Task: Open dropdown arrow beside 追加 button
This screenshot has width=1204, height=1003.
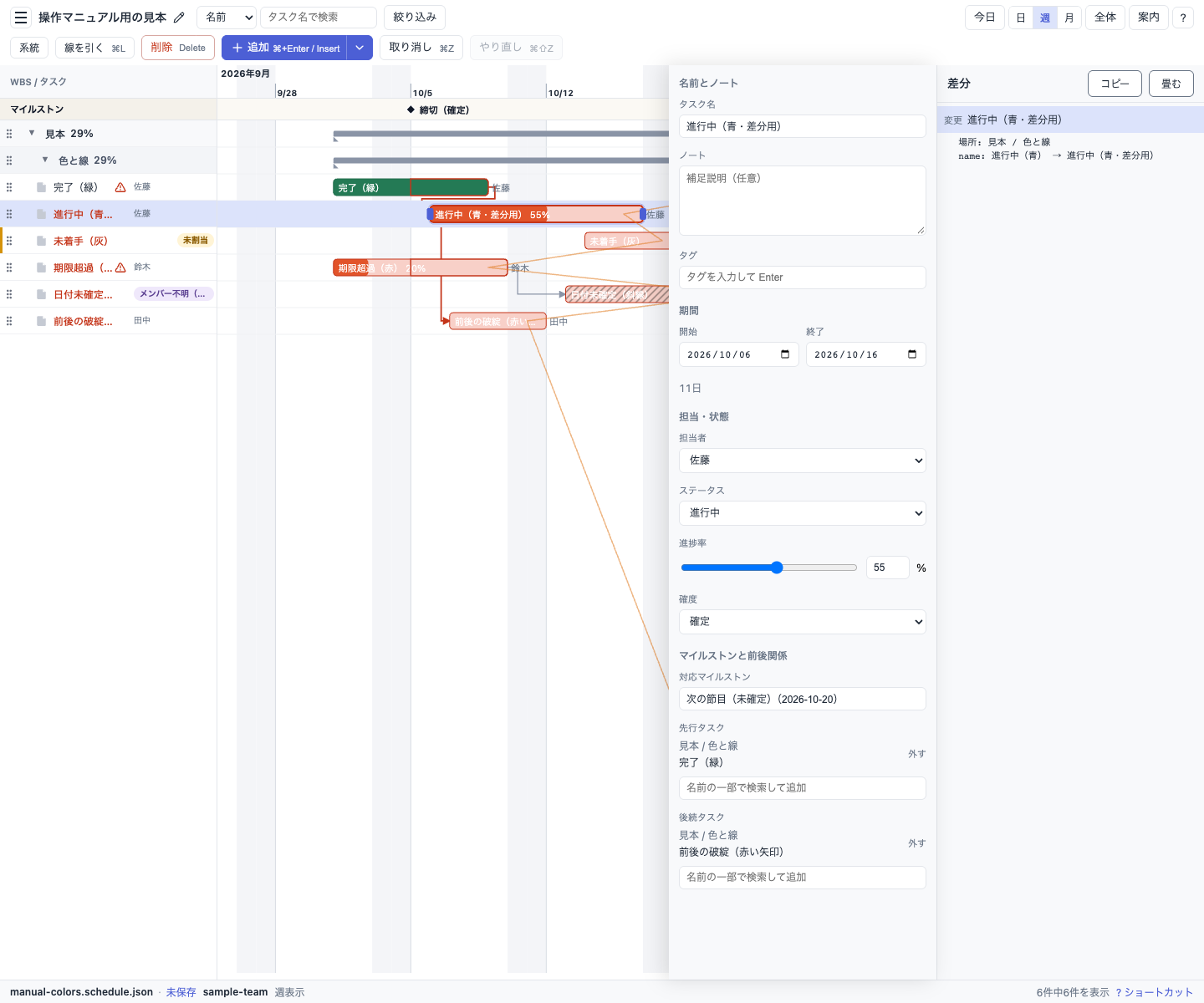Action: click(x=360, y=48)
